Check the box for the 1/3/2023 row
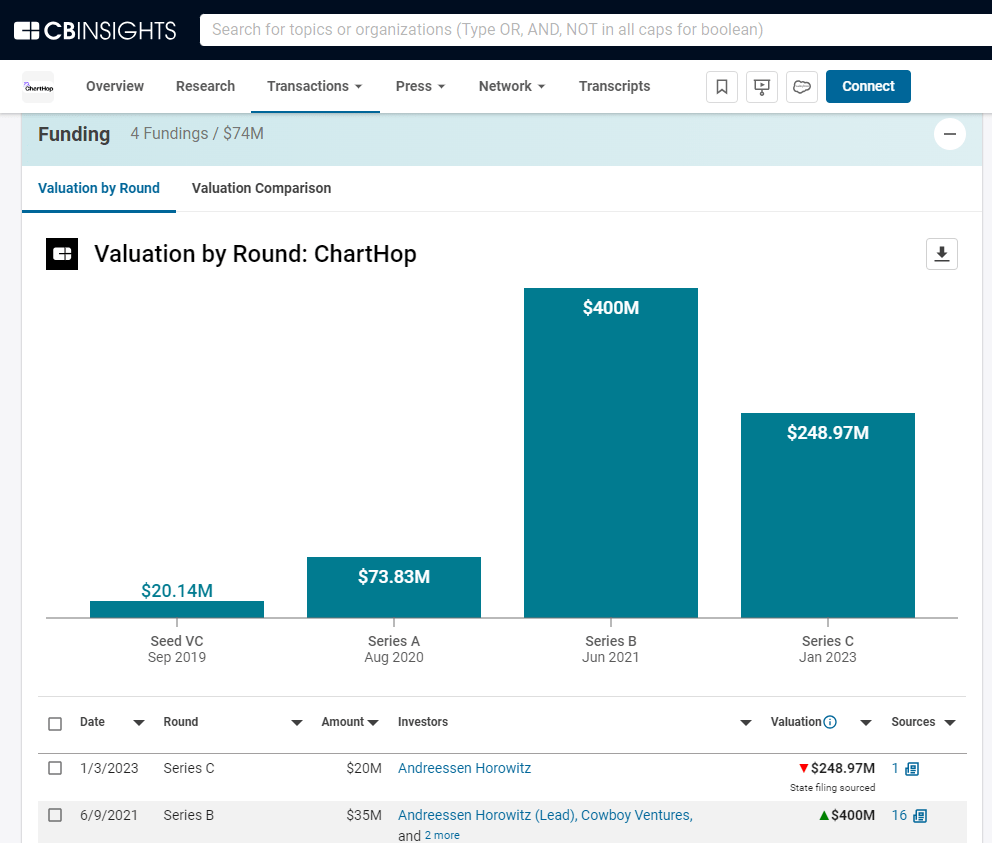The height and width of the screenshot is (843, 992). tap(55, 768)
